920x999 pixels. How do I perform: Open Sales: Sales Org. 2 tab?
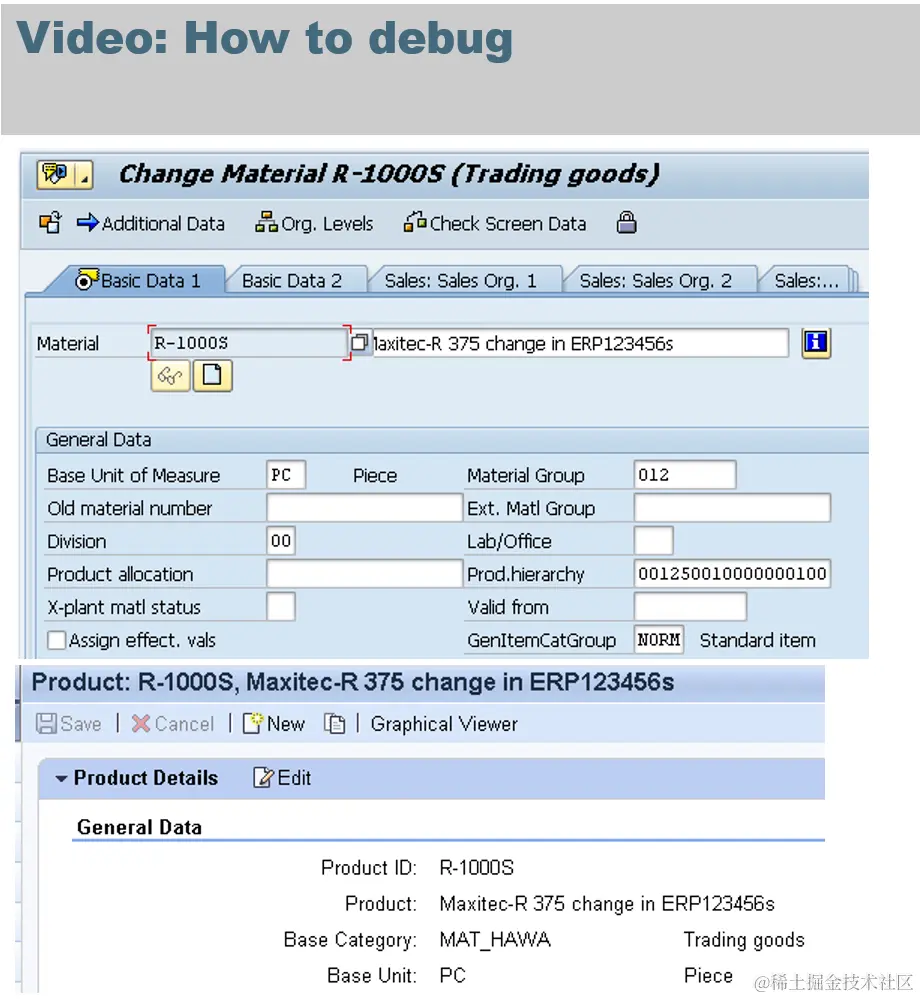pyautogui.click(x=656, y=280)
